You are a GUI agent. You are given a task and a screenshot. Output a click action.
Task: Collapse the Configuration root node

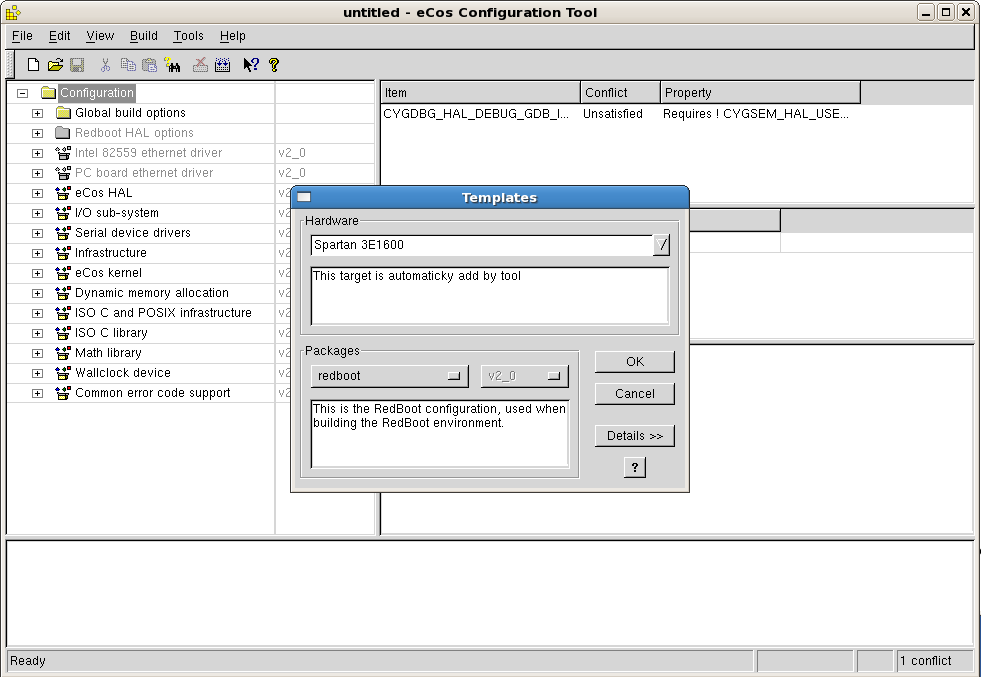22,93
